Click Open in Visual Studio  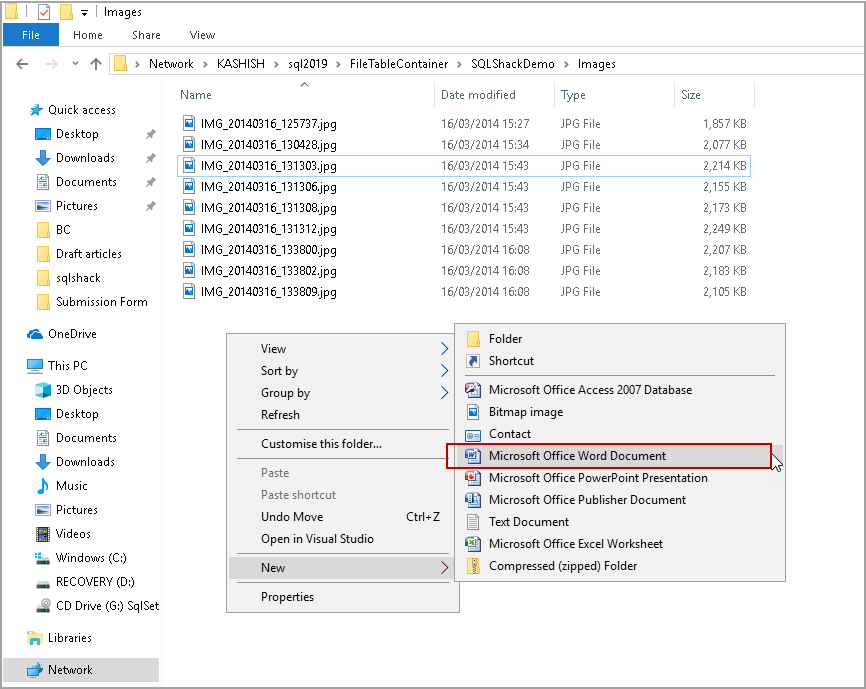(x=312, y=539)
